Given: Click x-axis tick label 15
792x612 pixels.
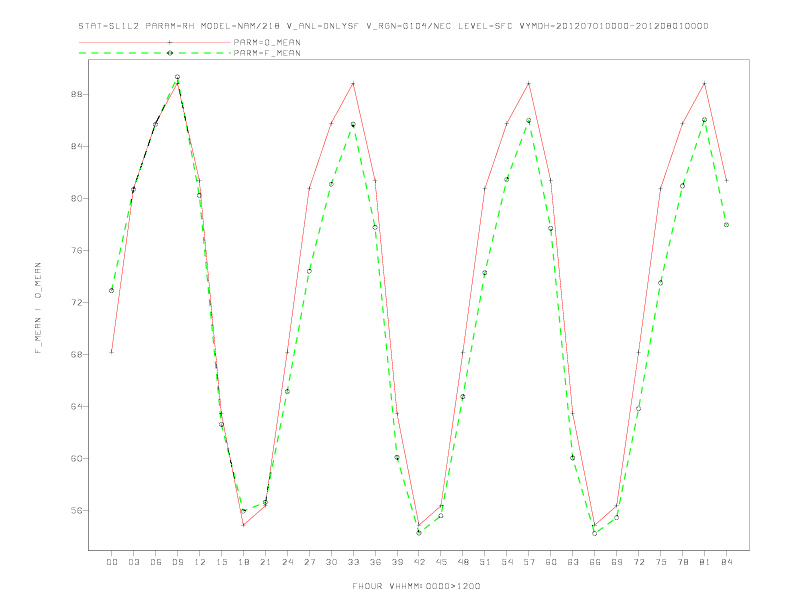Looking at the screenshot, I should (x=221, y=562).
